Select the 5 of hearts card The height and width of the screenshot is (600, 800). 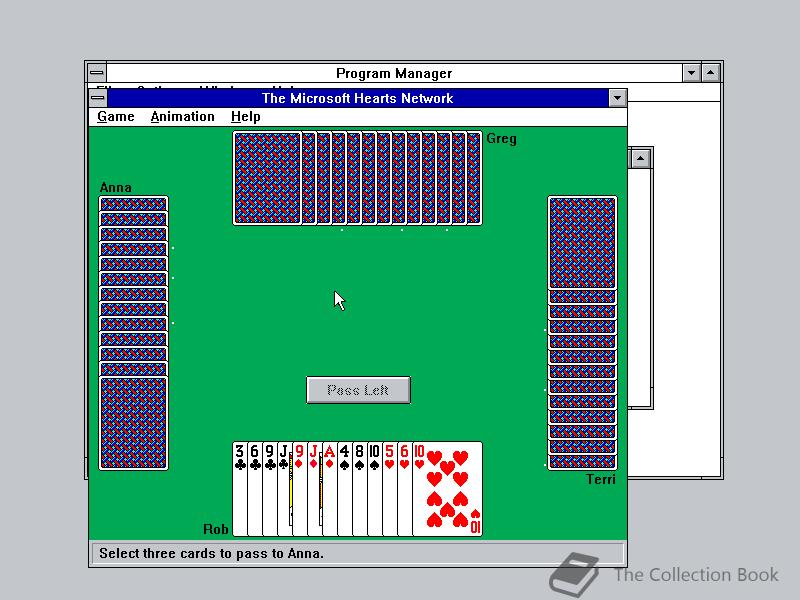[x=389, y=489]
